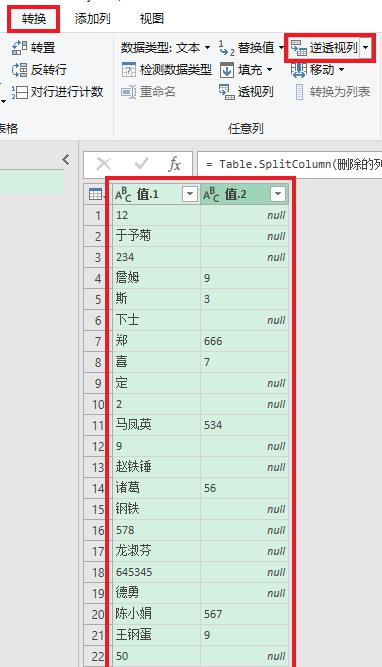Click the ABC type icon of 值.2
382x667 pixels.
pos(211,194)
